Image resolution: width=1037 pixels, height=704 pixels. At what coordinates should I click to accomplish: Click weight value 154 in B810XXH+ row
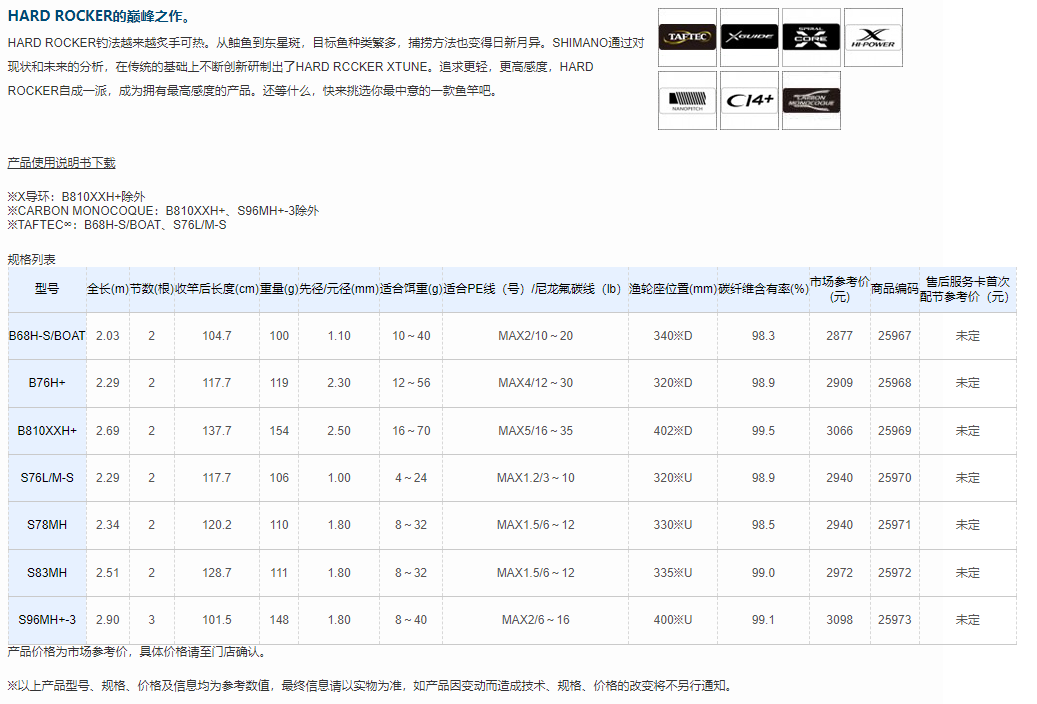click(279, 431)
